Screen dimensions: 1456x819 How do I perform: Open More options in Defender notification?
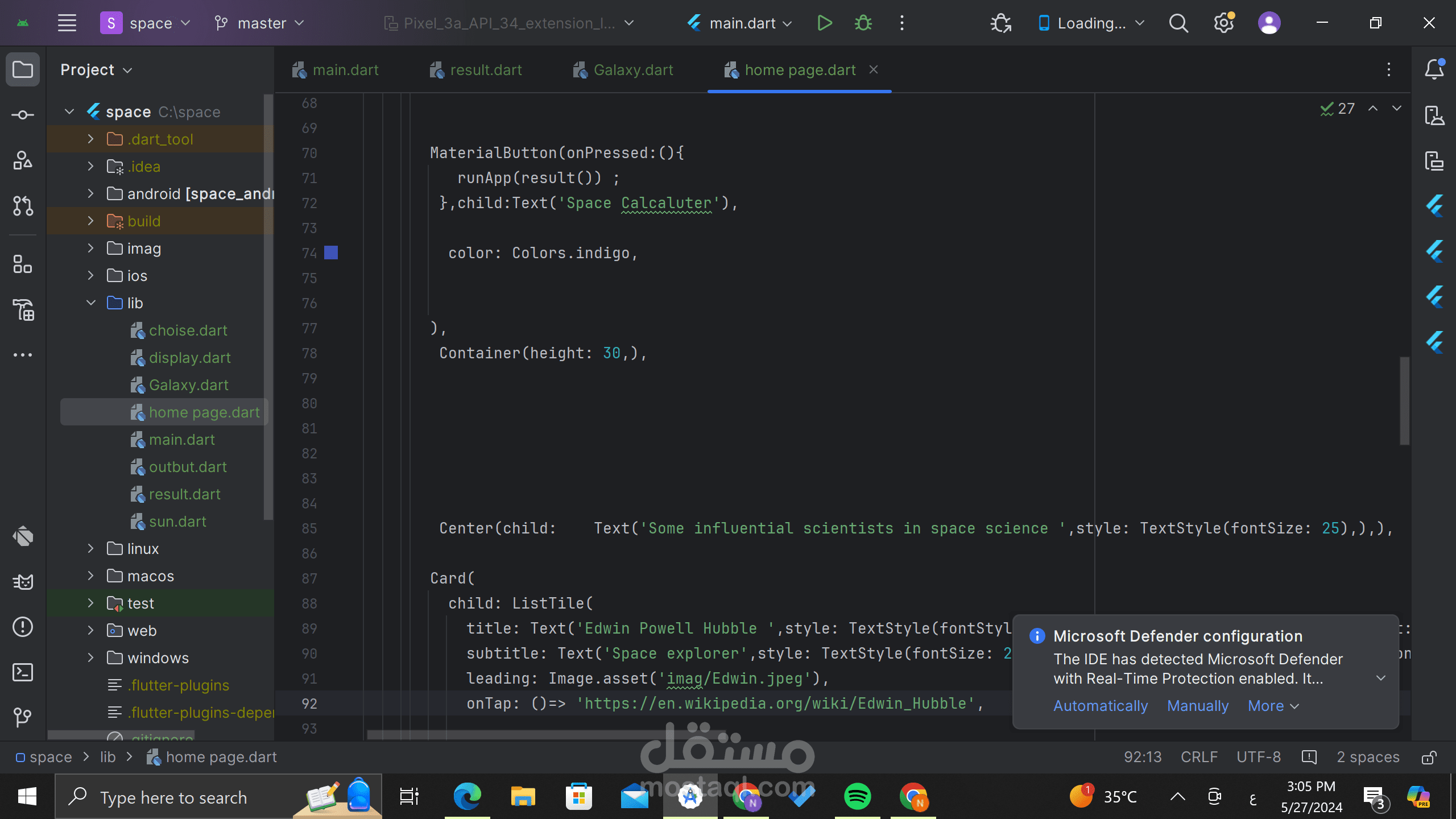(x=1273, y=706)
